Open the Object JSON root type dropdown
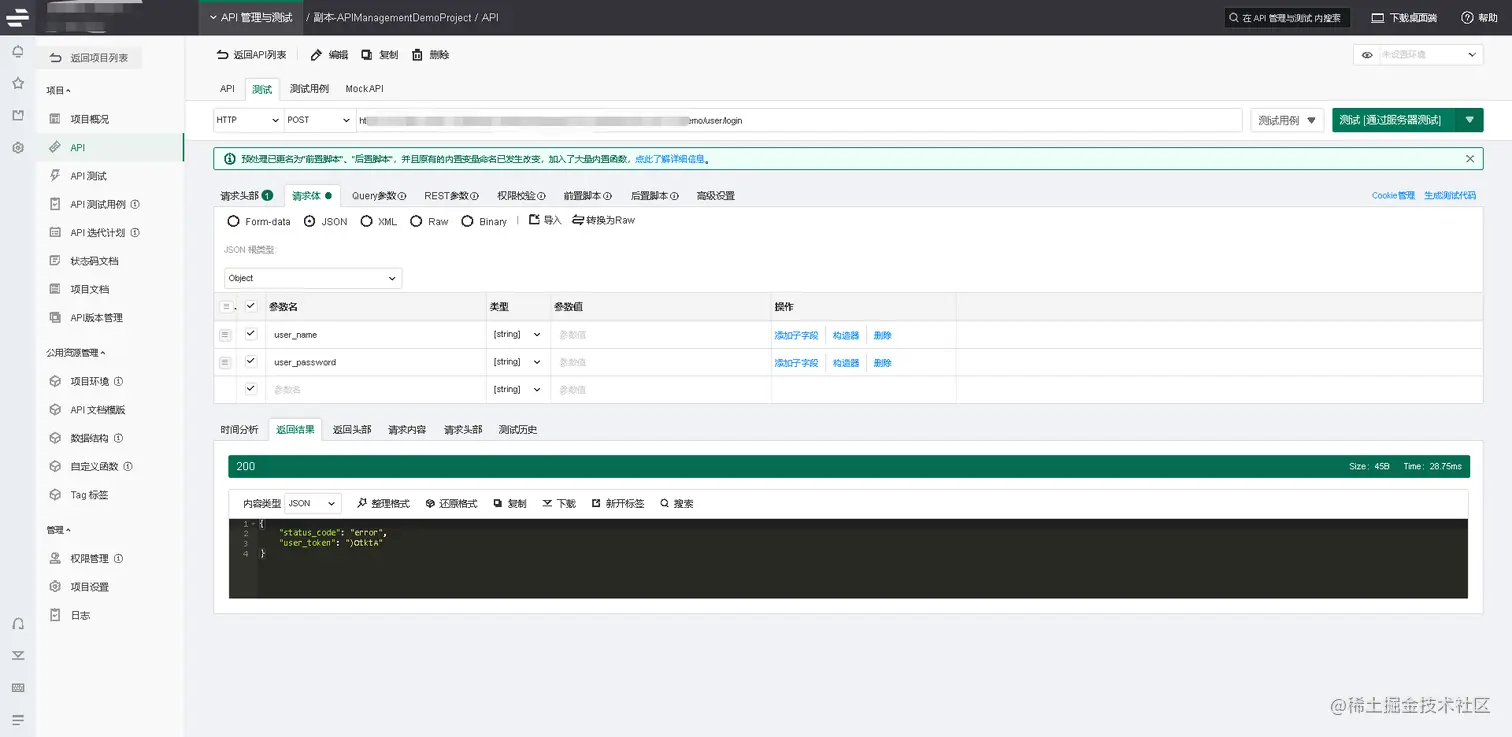Screen dimensions: 1512x737 point(313,278)
